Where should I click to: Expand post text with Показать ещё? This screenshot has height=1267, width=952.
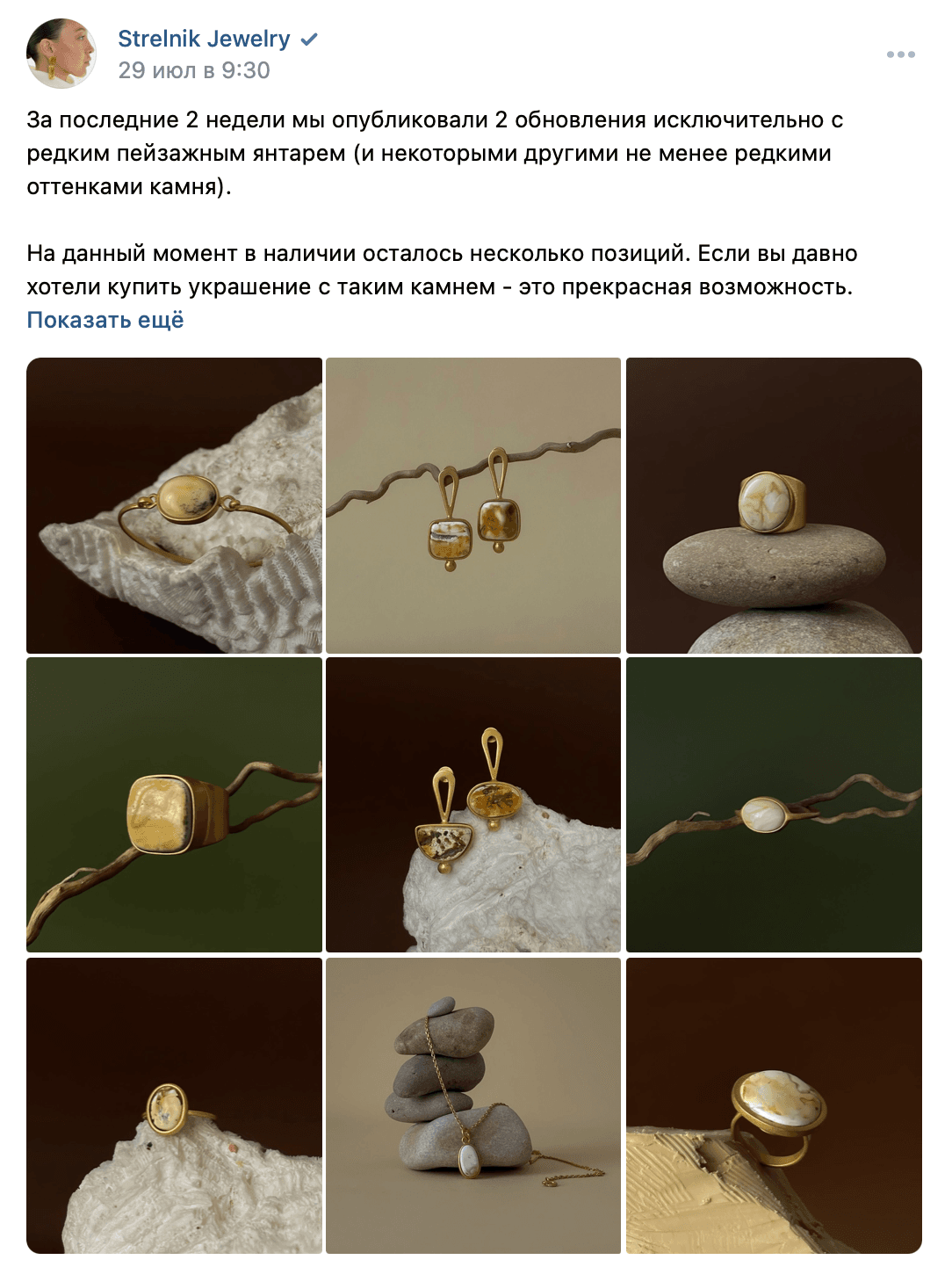pos(105,320)
